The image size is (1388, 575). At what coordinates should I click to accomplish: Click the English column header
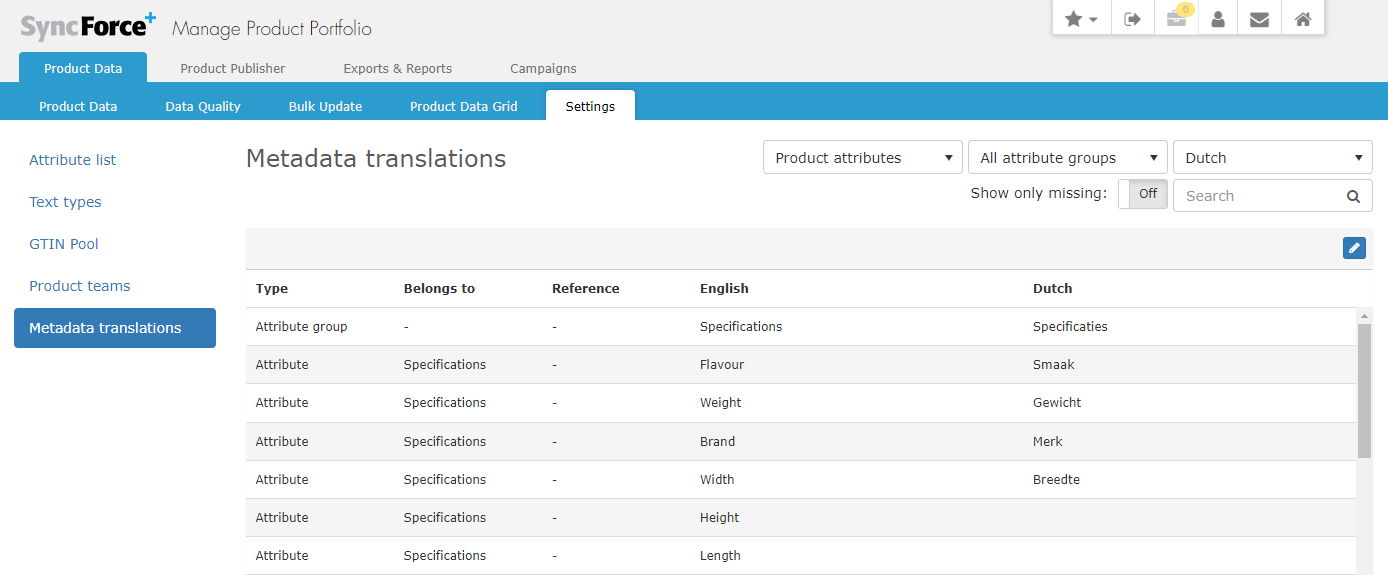pyautogui.click(x=724, y=288)
